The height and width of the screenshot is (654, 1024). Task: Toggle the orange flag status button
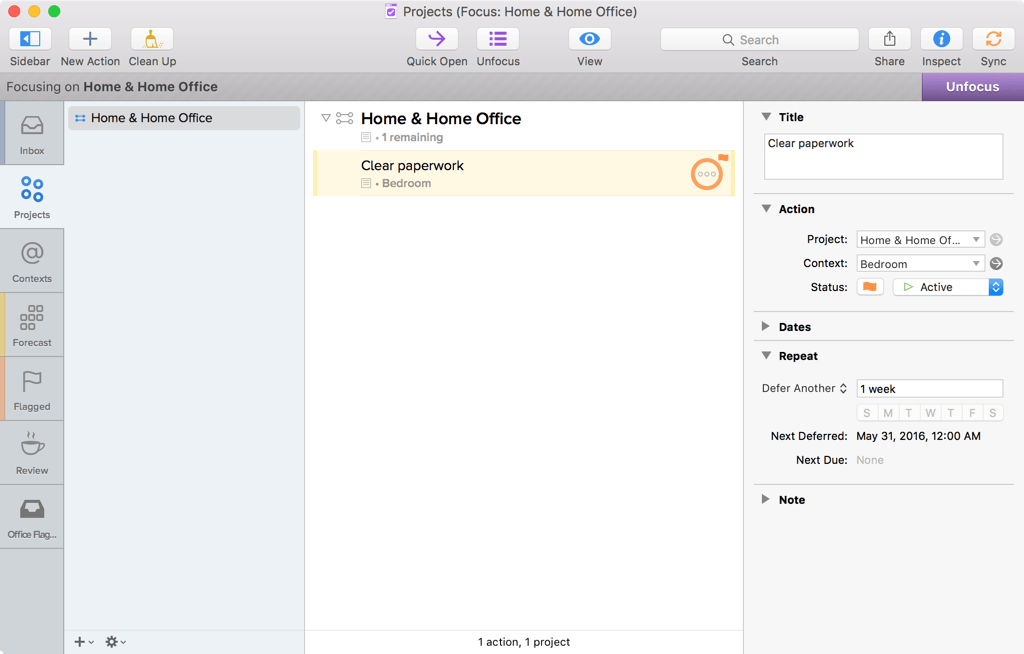point(870,287)
